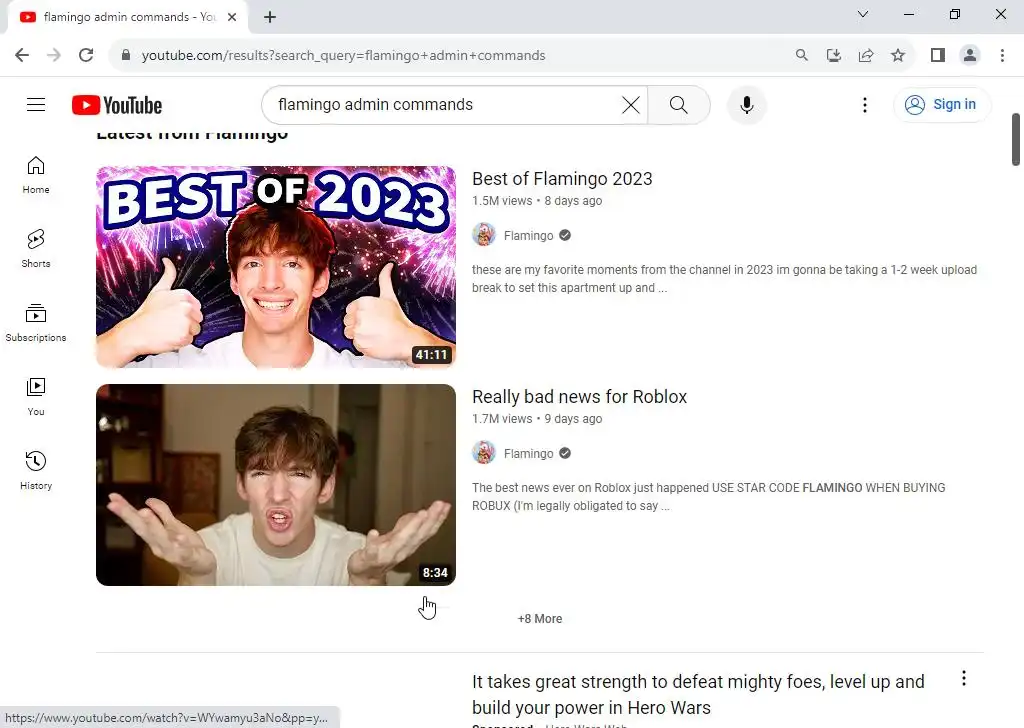Click the '1.5M views • 8 days ago' text
Image resolution: width=1024 pixels, height=728 pixels.
537,200
